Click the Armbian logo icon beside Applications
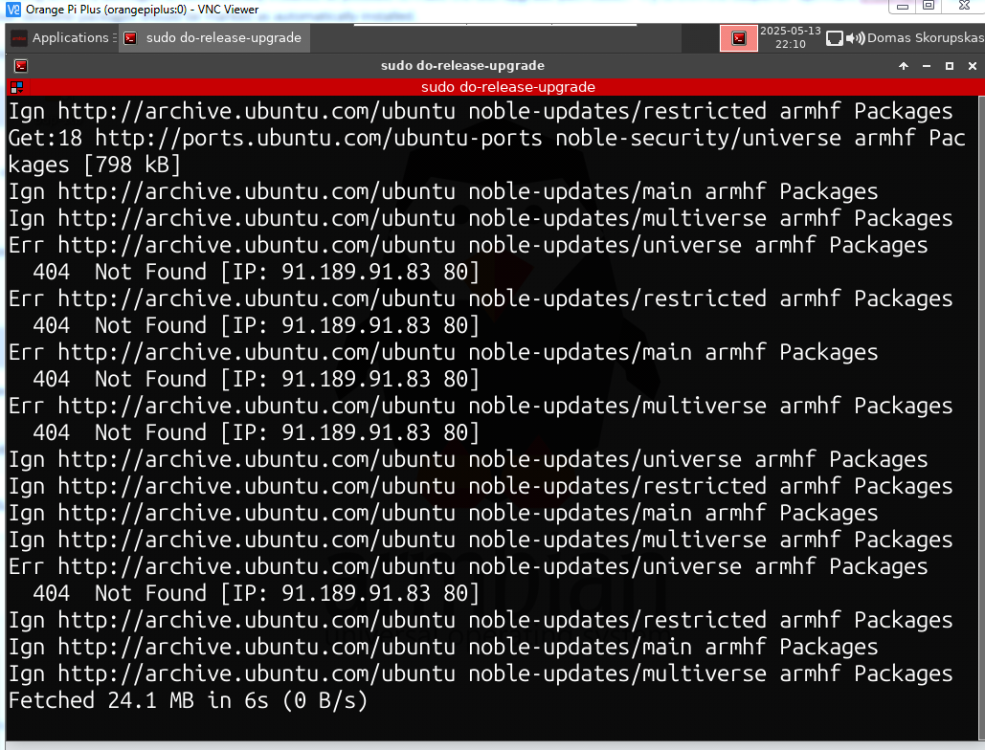The image size is (985, 750). pos(19,38)
